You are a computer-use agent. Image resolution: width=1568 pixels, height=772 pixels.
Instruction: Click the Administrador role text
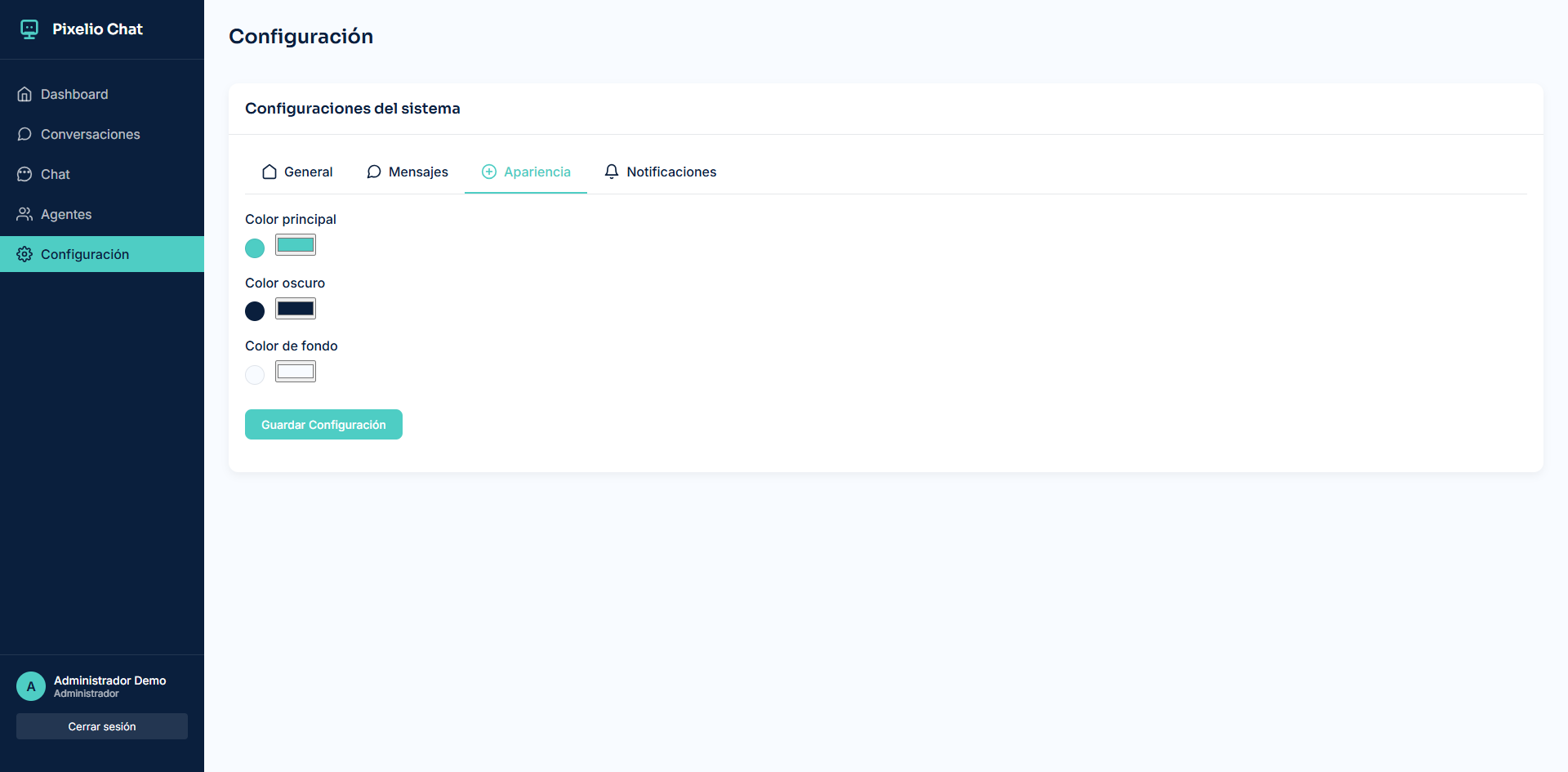pos(87,694)
